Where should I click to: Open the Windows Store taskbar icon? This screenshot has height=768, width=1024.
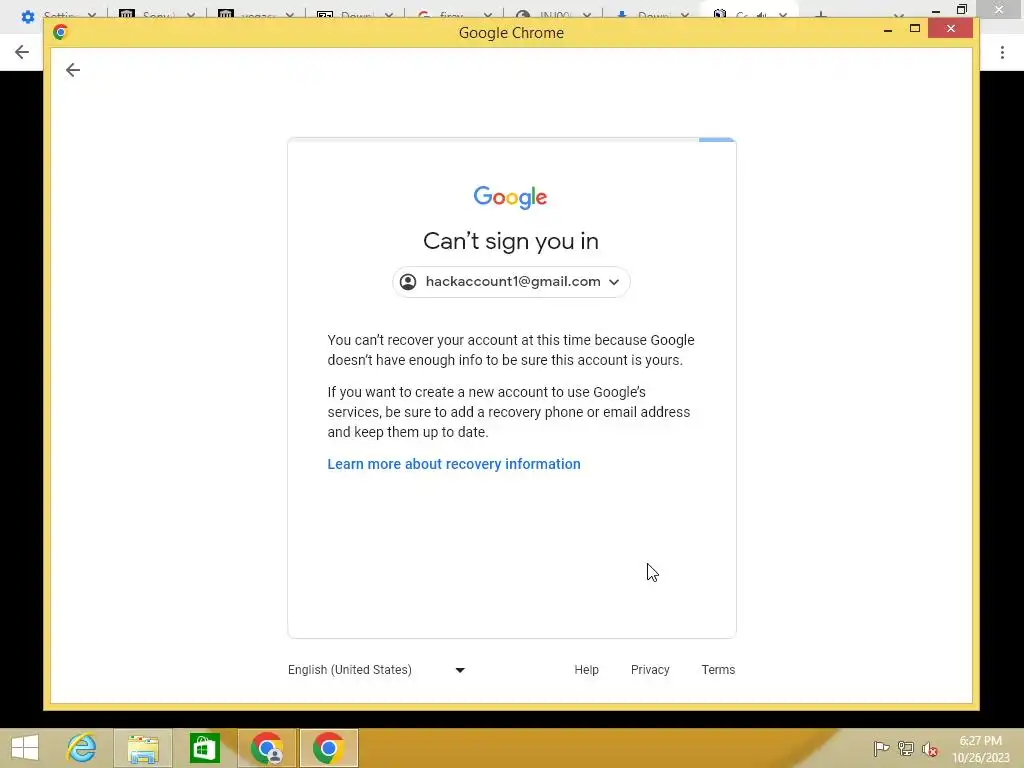click(x=204, y=748)
